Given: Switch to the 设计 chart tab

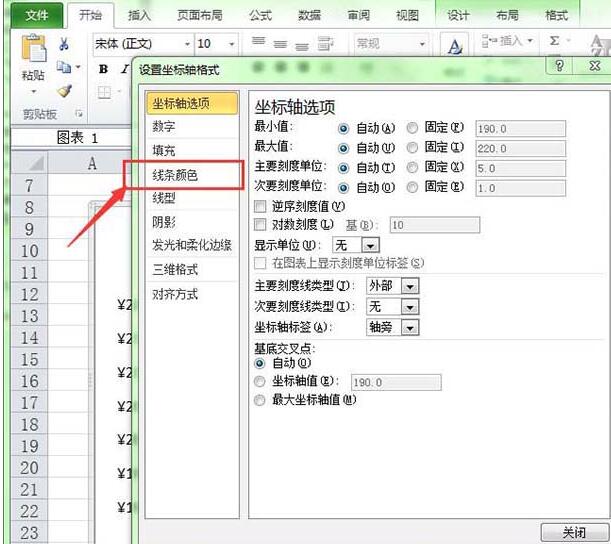Looking at the screenshot, I should (x=458, y=16).
